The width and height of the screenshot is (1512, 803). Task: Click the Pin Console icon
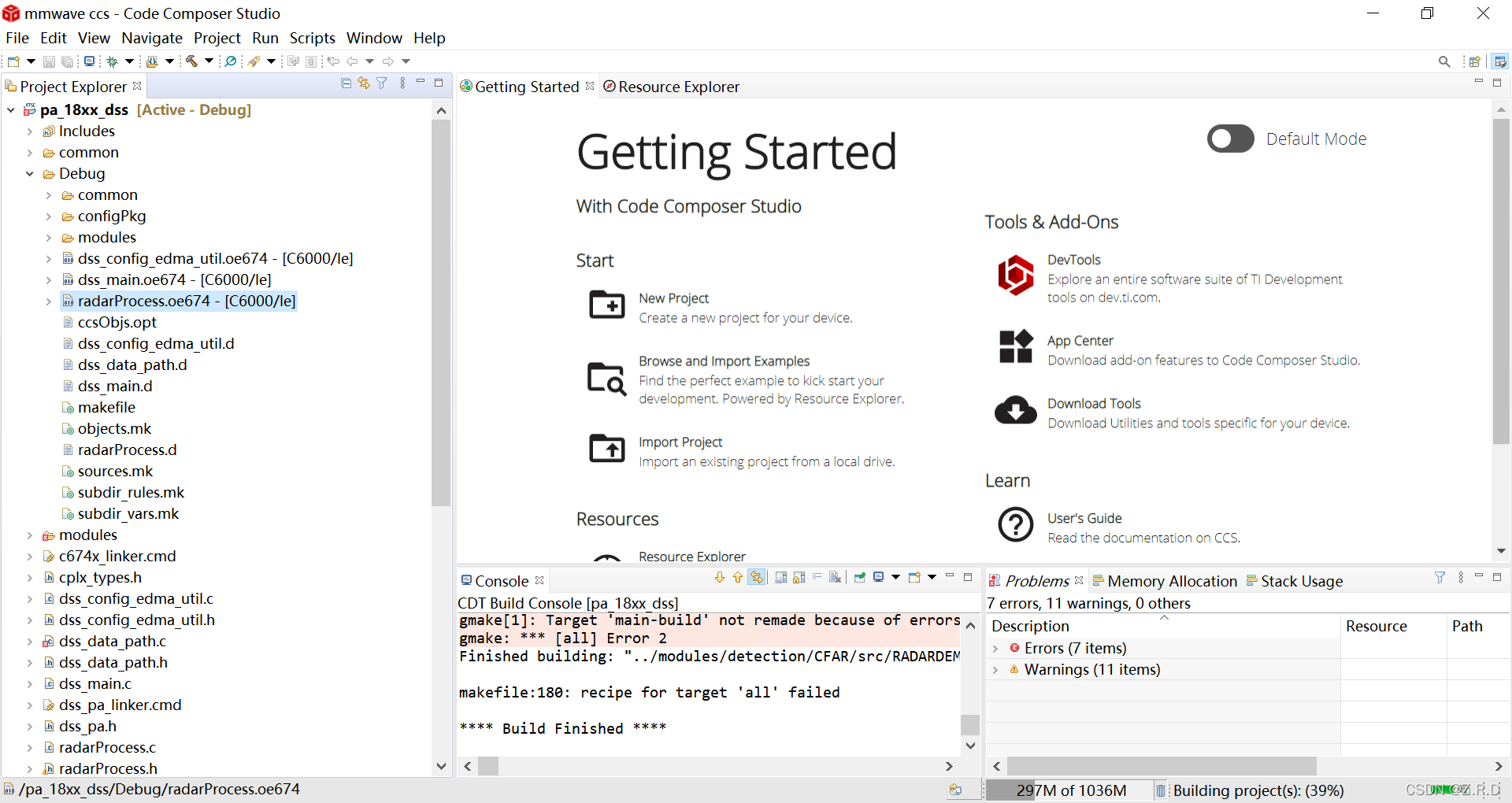(x=860, y=578)
